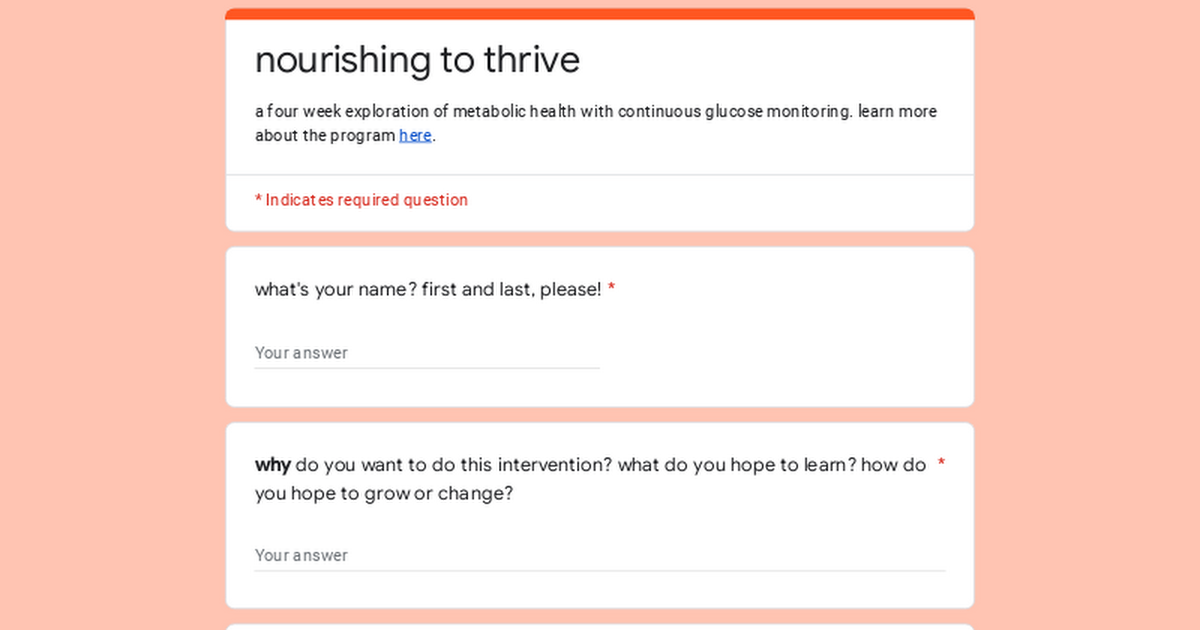The height and width of the screenshot is (630, 1200).
Task: Click the partially visible card at the bottom
Action: click(600, 627)
